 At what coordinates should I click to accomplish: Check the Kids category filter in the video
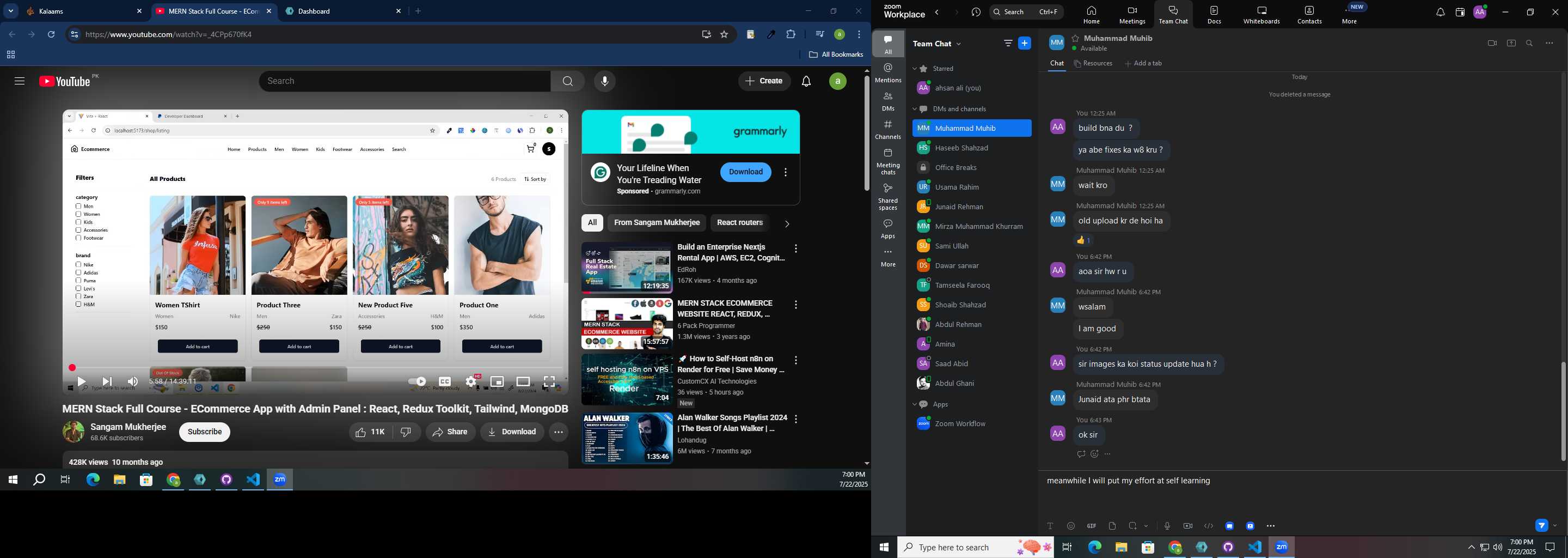[78, 222]
